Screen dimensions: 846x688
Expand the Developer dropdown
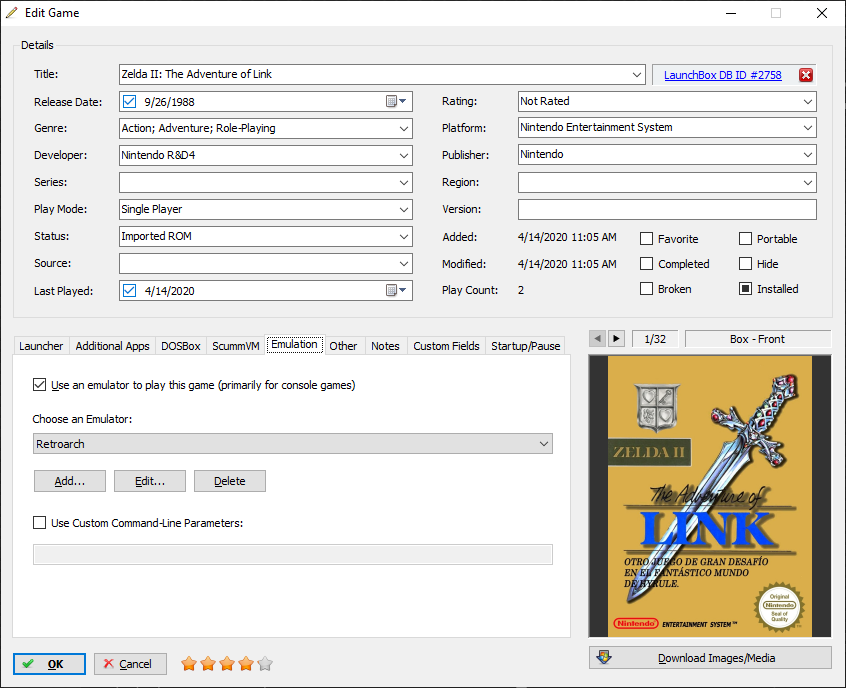[404, 155]
